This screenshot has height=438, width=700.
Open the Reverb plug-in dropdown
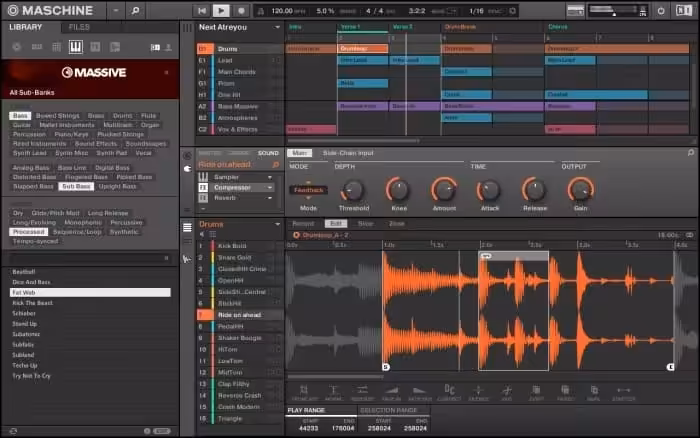270,198
